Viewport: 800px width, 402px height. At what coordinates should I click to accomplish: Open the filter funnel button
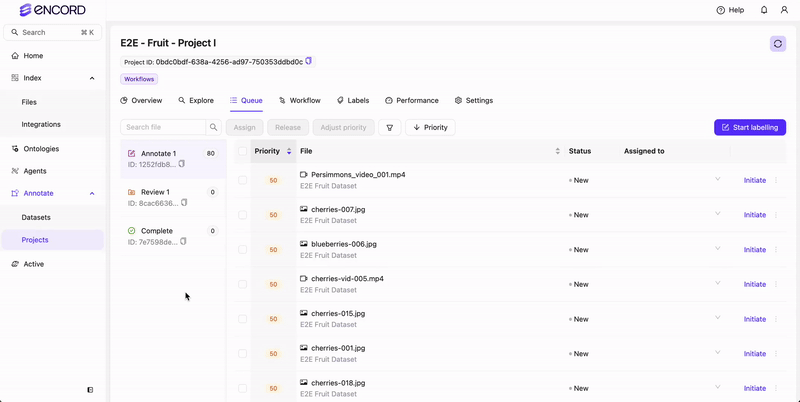point(390,128)
